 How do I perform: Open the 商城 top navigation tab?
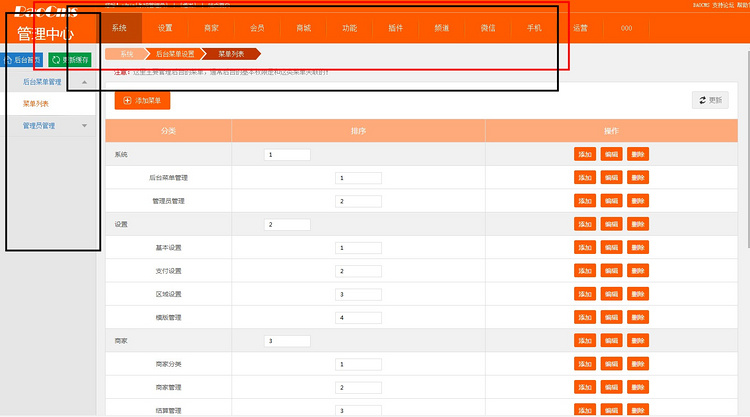tap(304, 28)
